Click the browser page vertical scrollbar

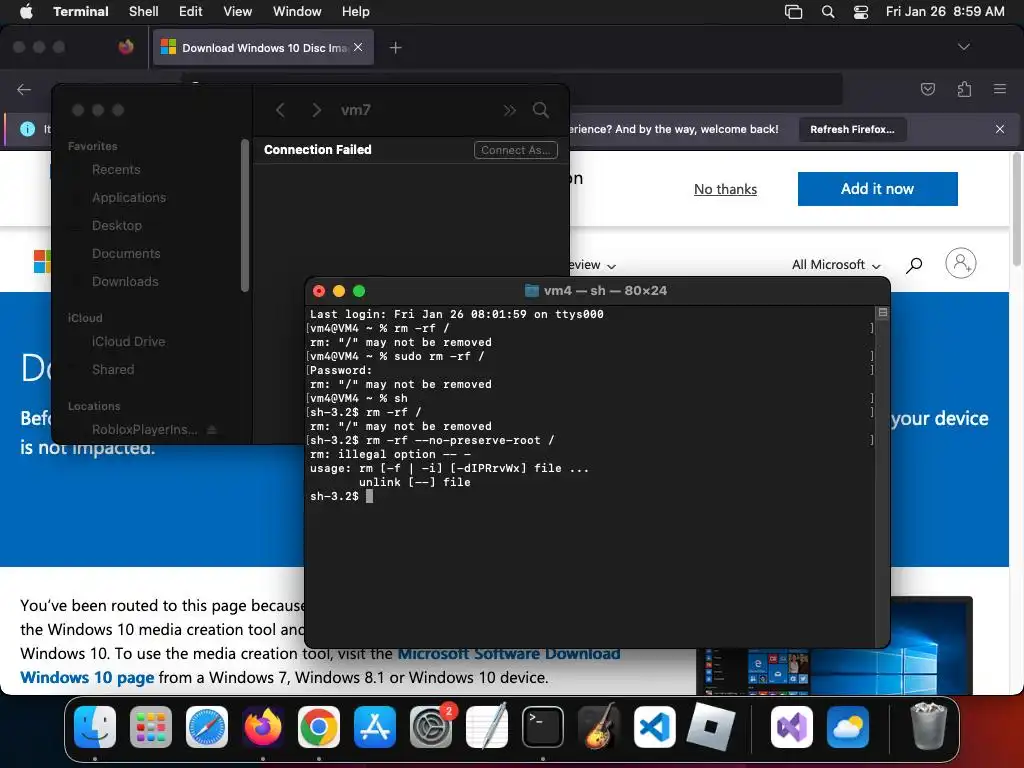click(x=1017, y=209)
